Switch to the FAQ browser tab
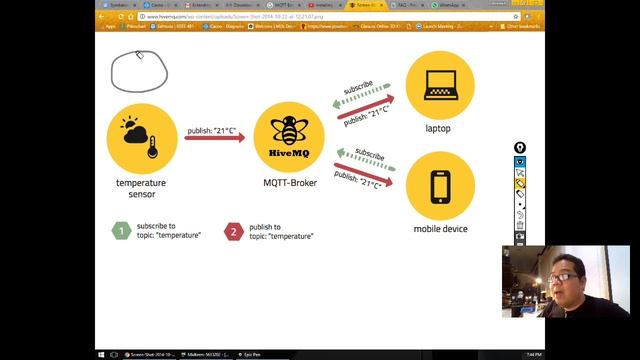Screen dimensions: 640x360 [x=407, y=5]
